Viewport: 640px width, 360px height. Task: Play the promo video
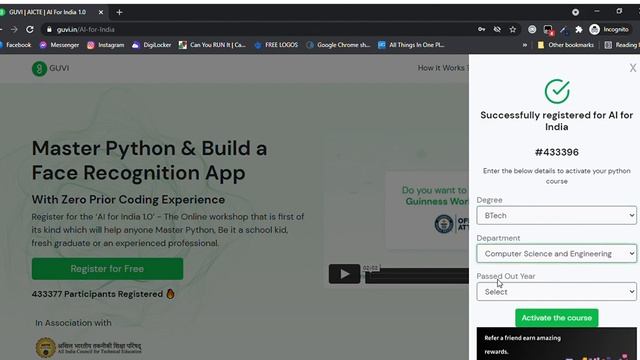344,274
